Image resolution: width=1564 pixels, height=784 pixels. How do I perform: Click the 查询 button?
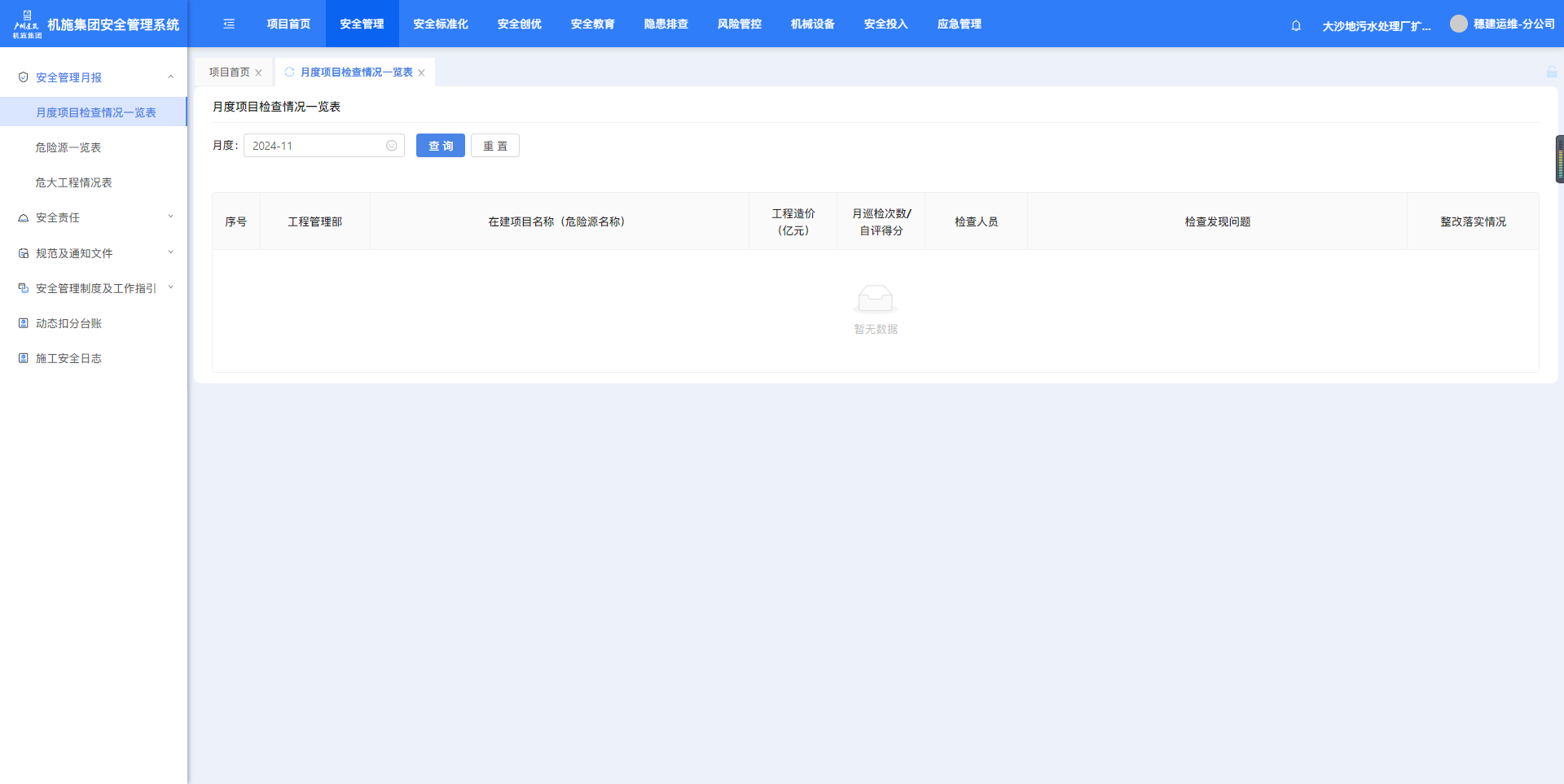[x=440, y=146]
